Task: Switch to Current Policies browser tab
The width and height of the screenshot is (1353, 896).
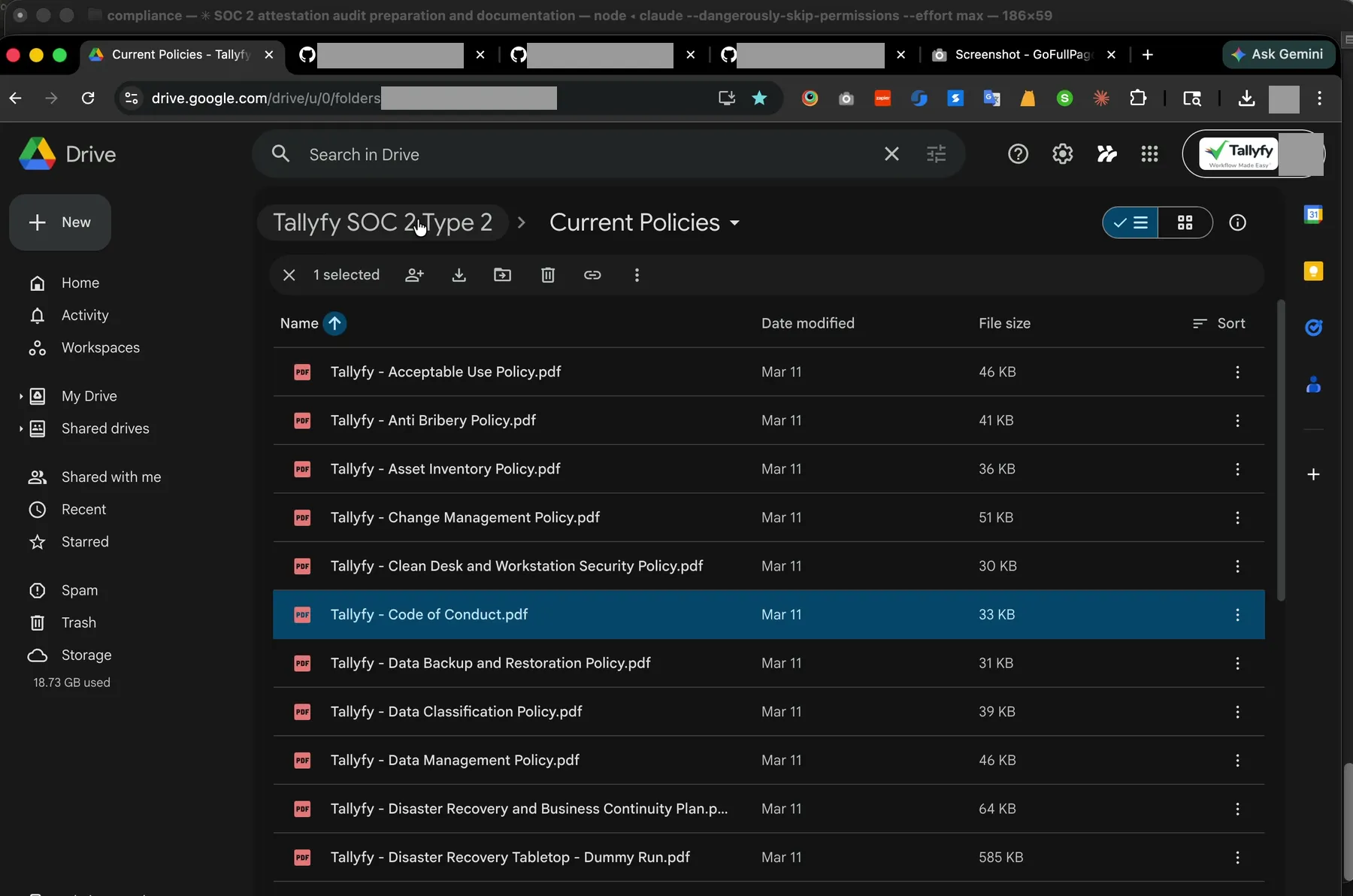Action: click(180, 55)
